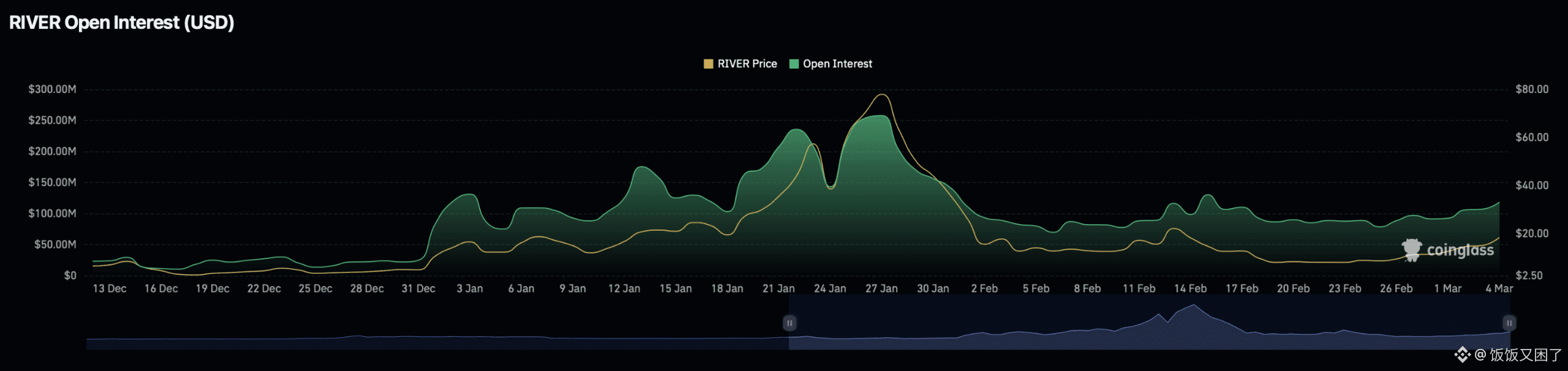Screen dimensions: 1568x371
Task: Click the $200.00M axis label
Action: (x=52, y=151)
